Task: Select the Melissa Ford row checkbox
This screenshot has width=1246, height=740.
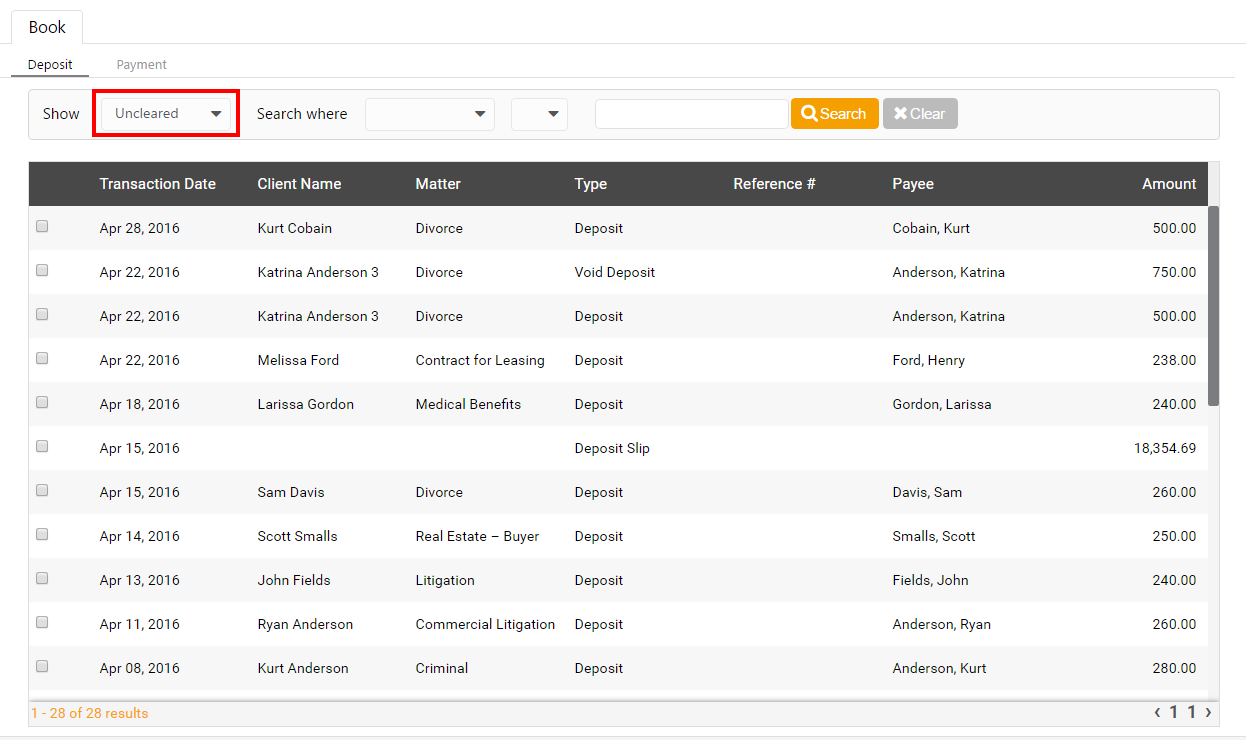Action: coord(42,358)
